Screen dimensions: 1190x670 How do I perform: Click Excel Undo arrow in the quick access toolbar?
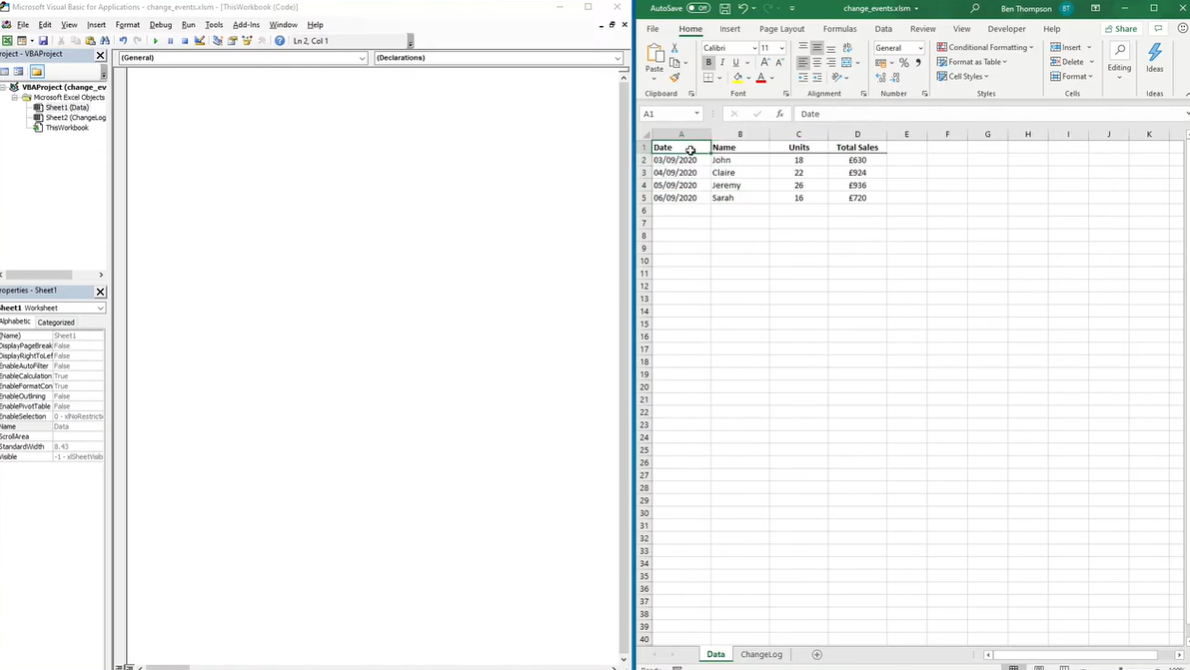[x=743, y=8]
